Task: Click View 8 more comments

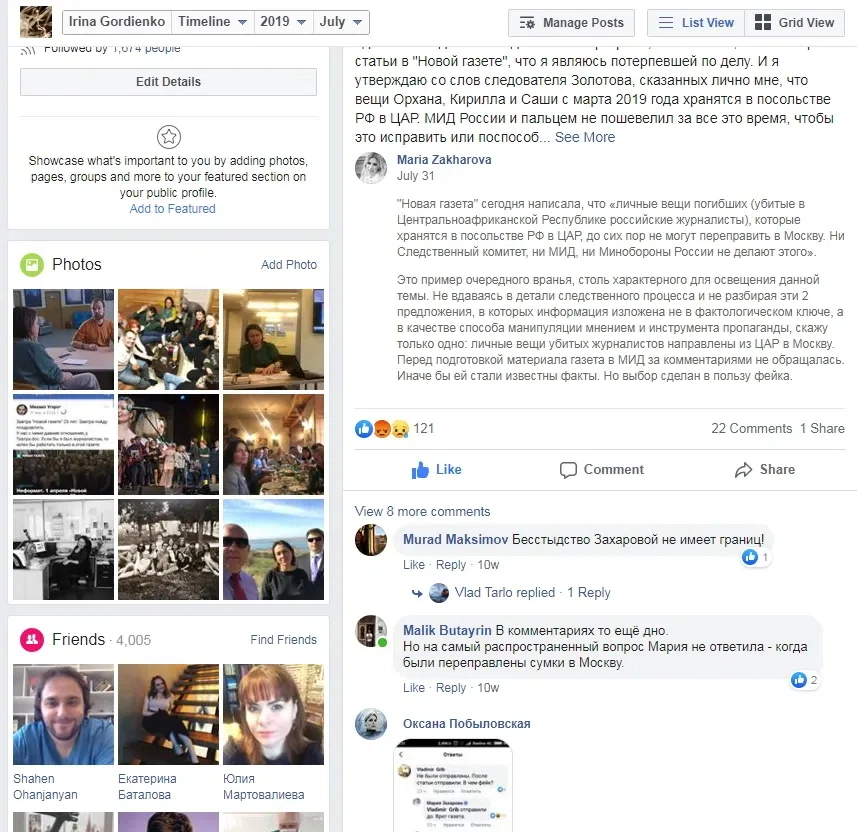Action: 422,512
